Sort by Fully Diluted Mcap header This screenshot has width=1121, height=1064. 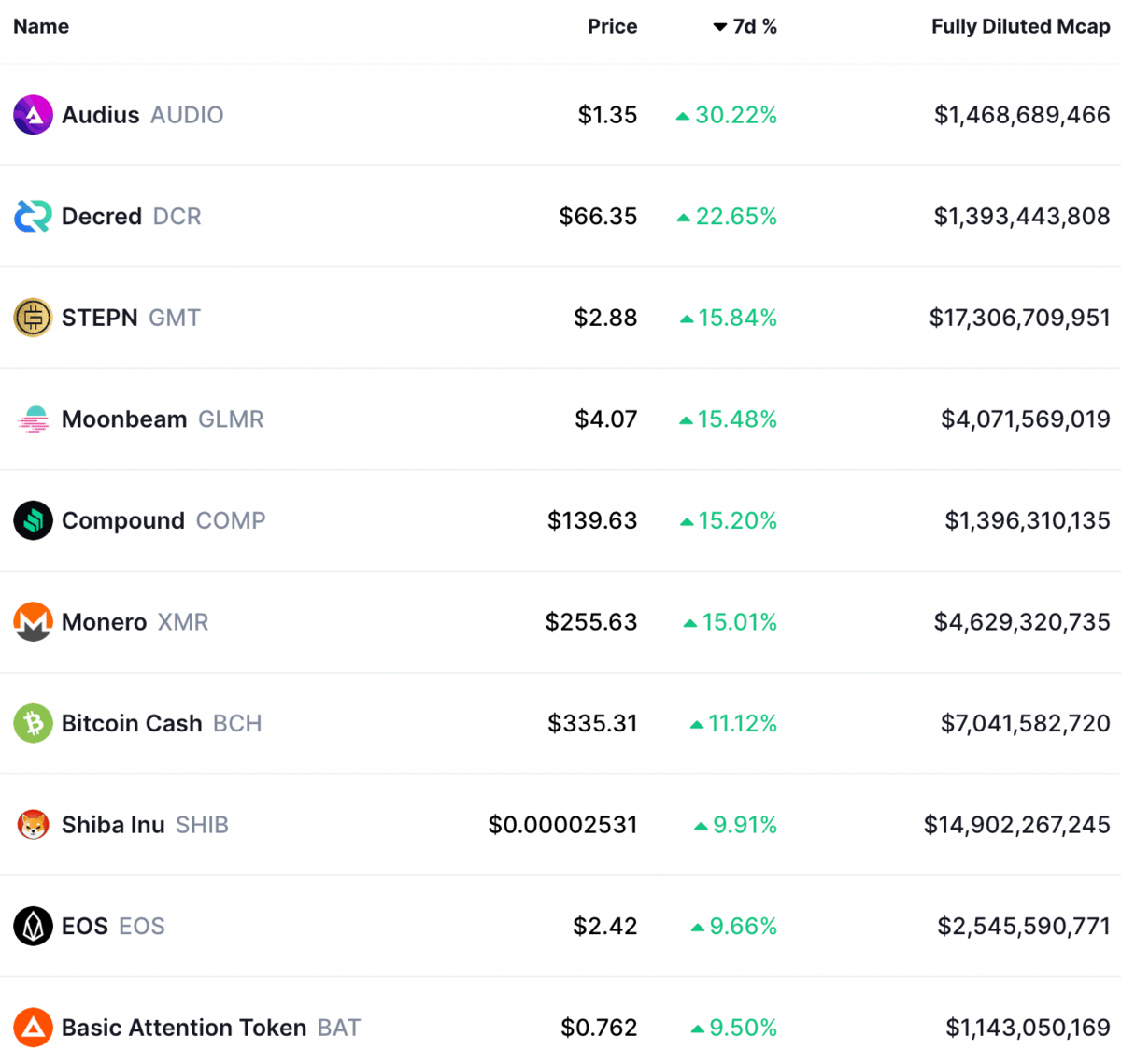1020,26
